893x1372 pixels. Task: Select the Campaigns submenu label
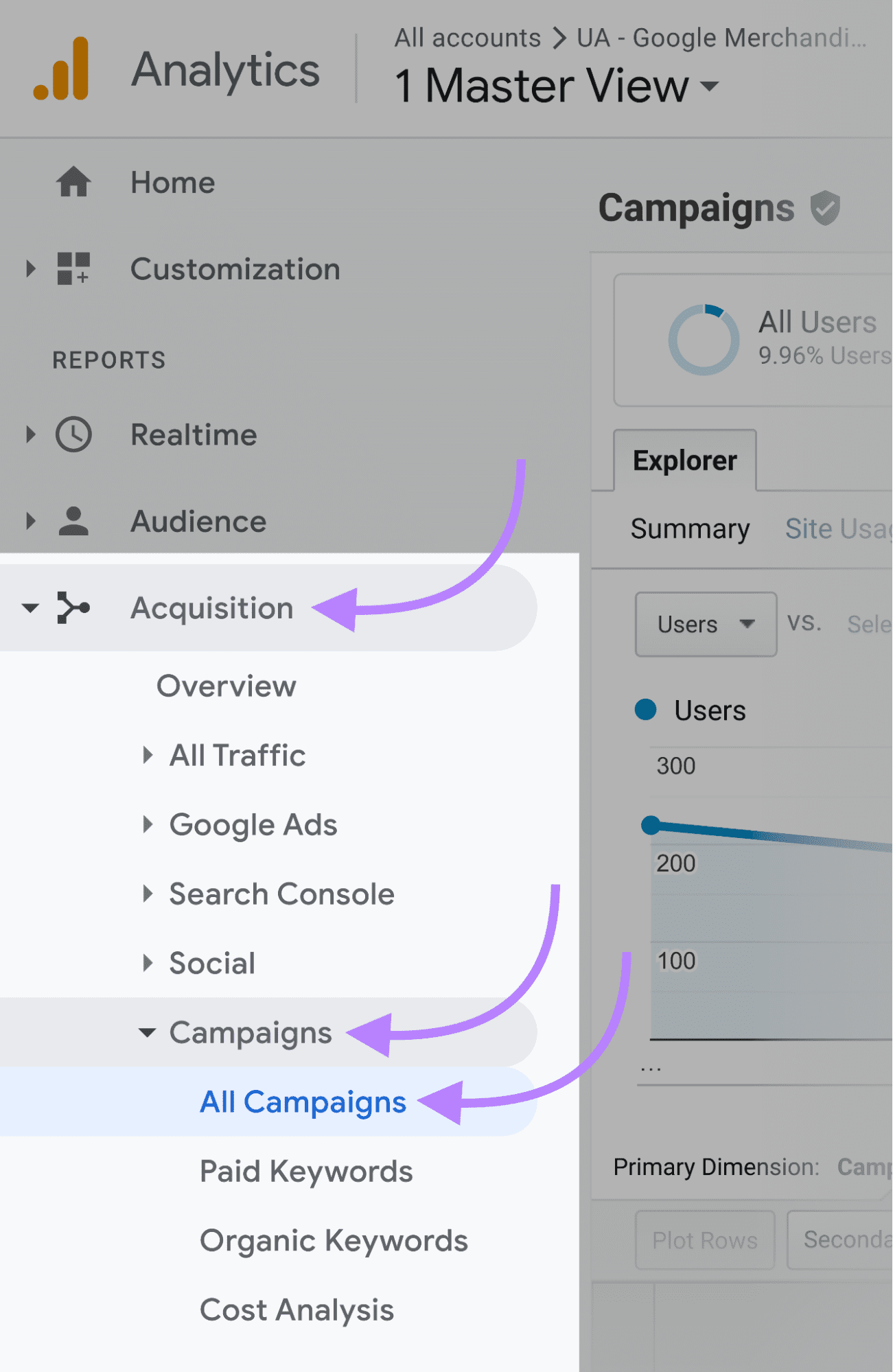click(x=251, y=1033)
